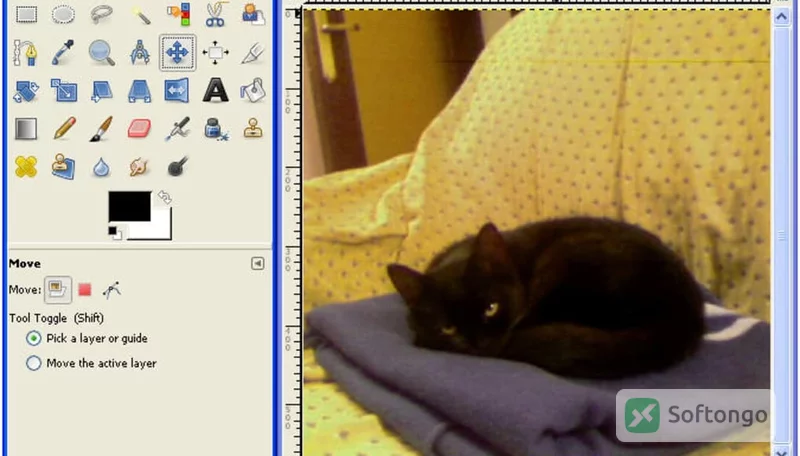
Task: Open the Move tool options menu arrow
Action: pyautogui.click(x=258, y=263)
